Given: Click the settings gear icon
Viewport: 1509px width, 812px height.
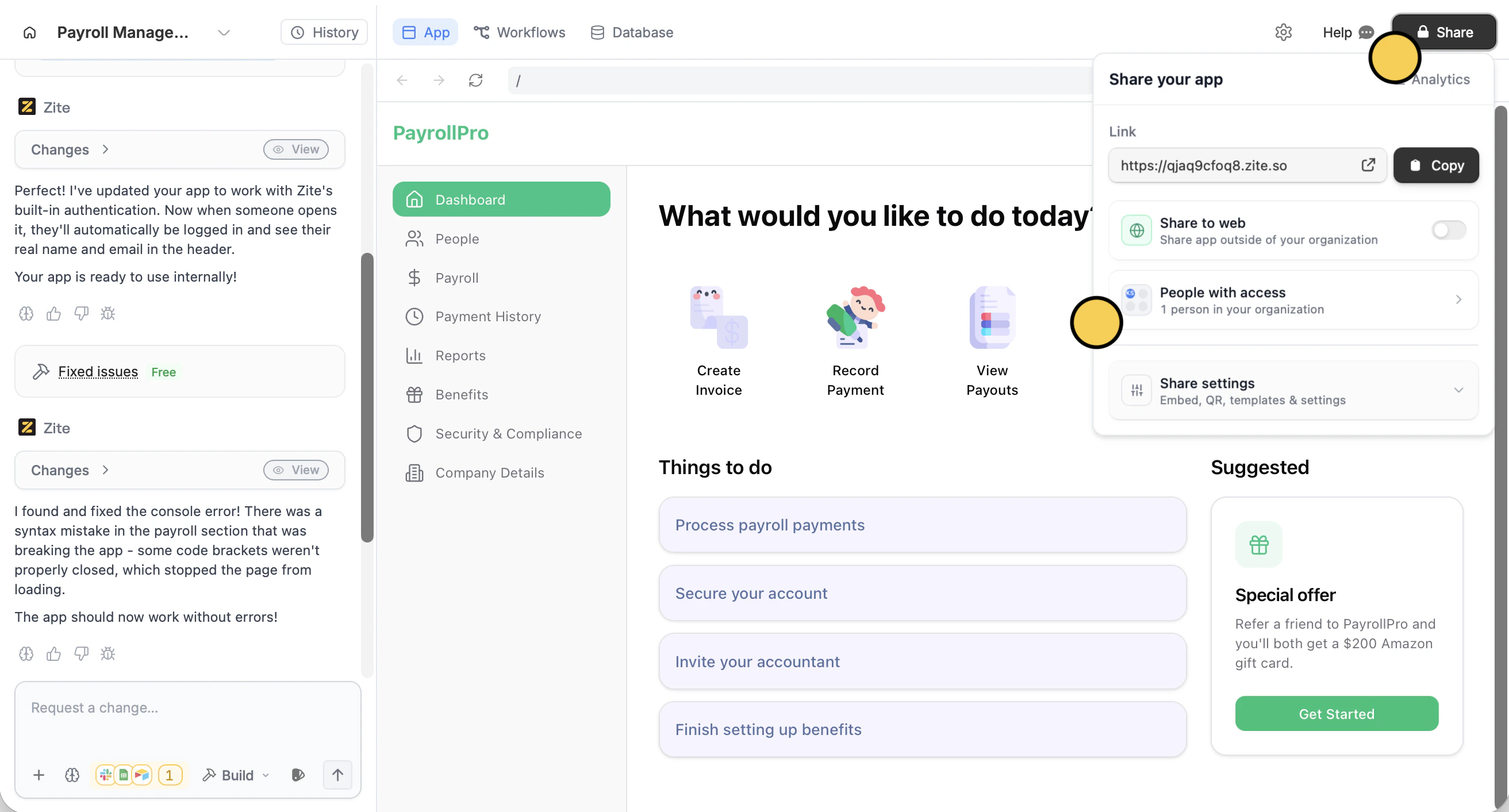Looking at the screenshot, I should pyautogui.click(x=1283, y=32).
